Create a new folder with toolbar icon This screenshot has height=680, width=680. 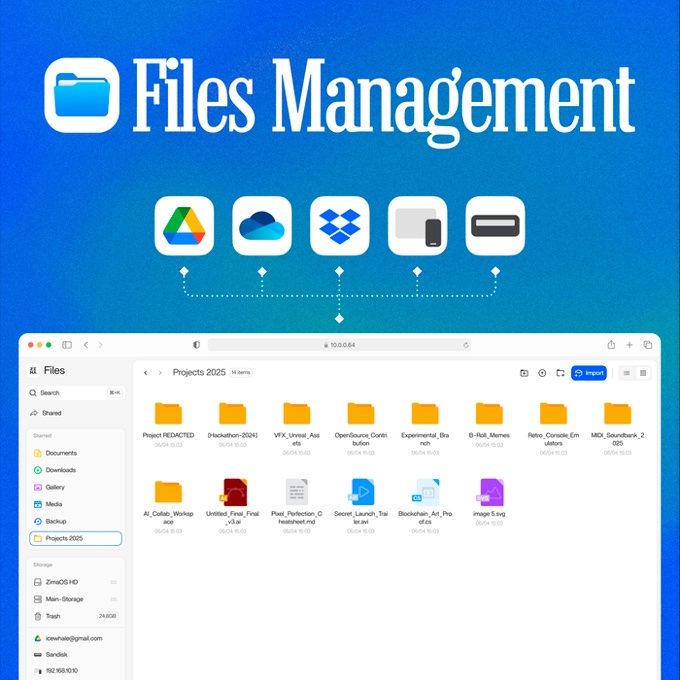click(524, 373)
